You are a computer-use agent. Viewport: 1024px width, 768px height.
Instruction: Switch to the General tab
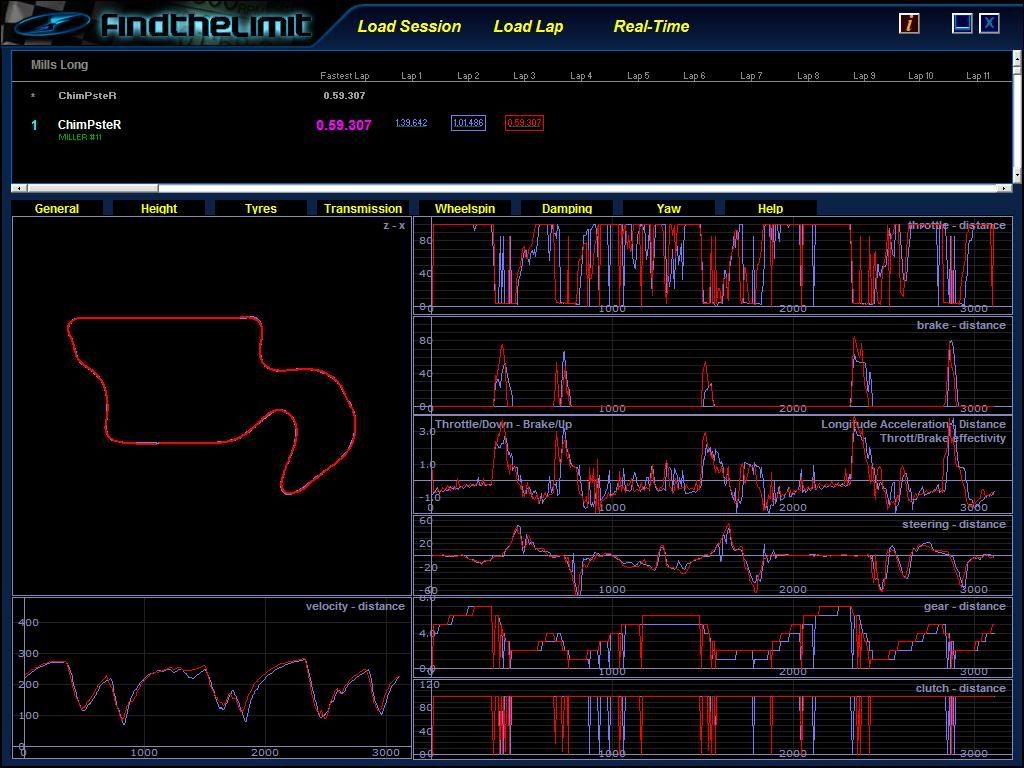tap(57, 208)
